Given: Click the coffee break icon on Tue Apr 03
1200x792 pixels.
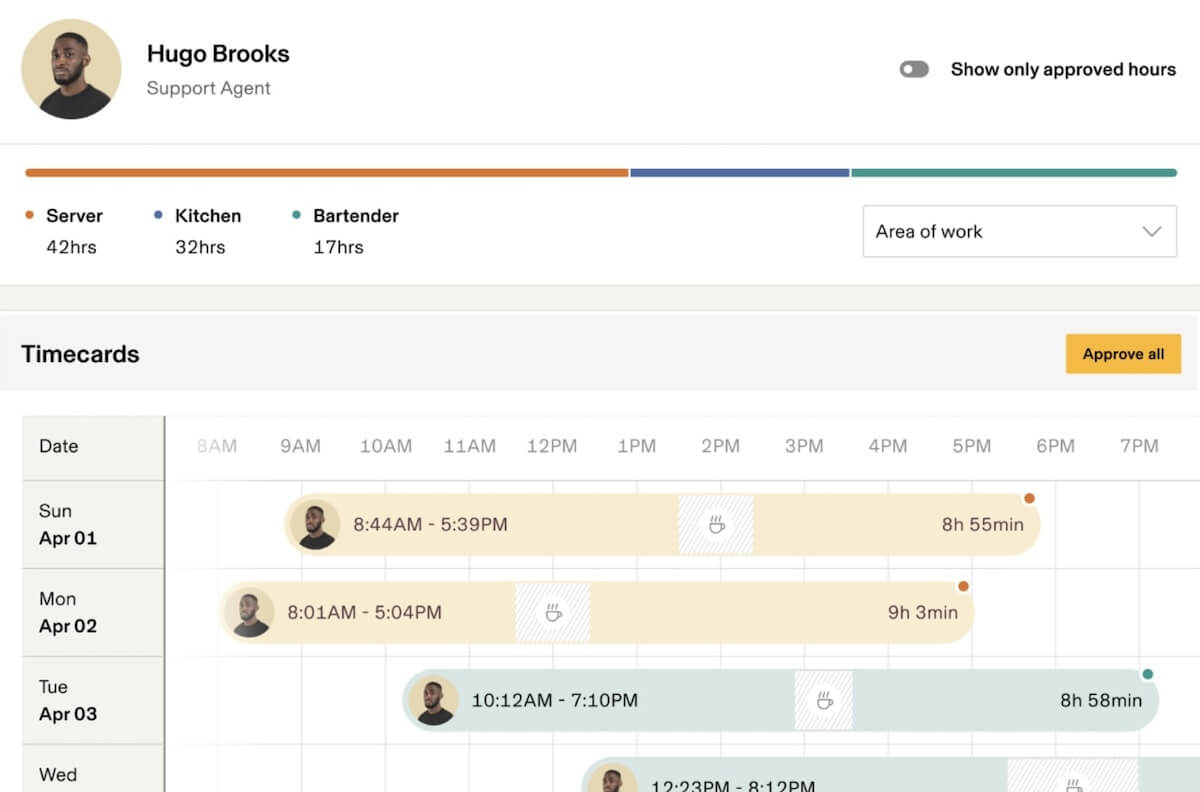Looking at the screenshot, I should click(x=824, y=700).
